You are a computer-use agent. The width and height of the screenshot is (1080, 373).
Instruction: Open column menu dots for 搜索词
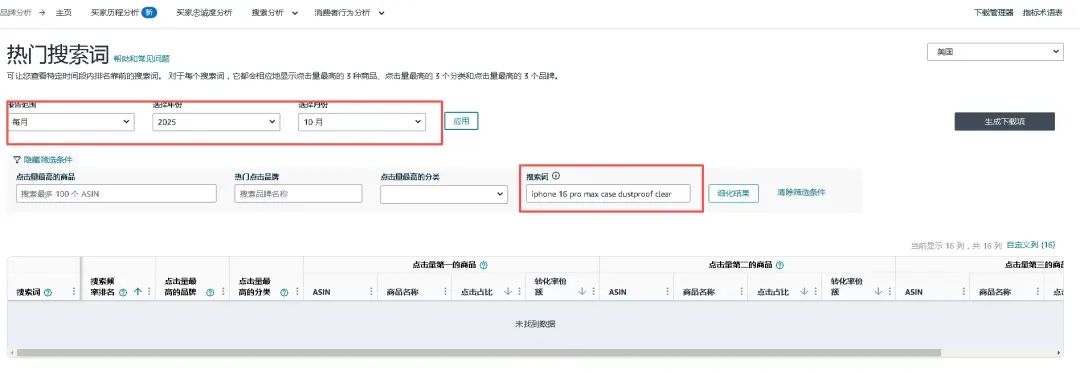[x=74, y=292]
